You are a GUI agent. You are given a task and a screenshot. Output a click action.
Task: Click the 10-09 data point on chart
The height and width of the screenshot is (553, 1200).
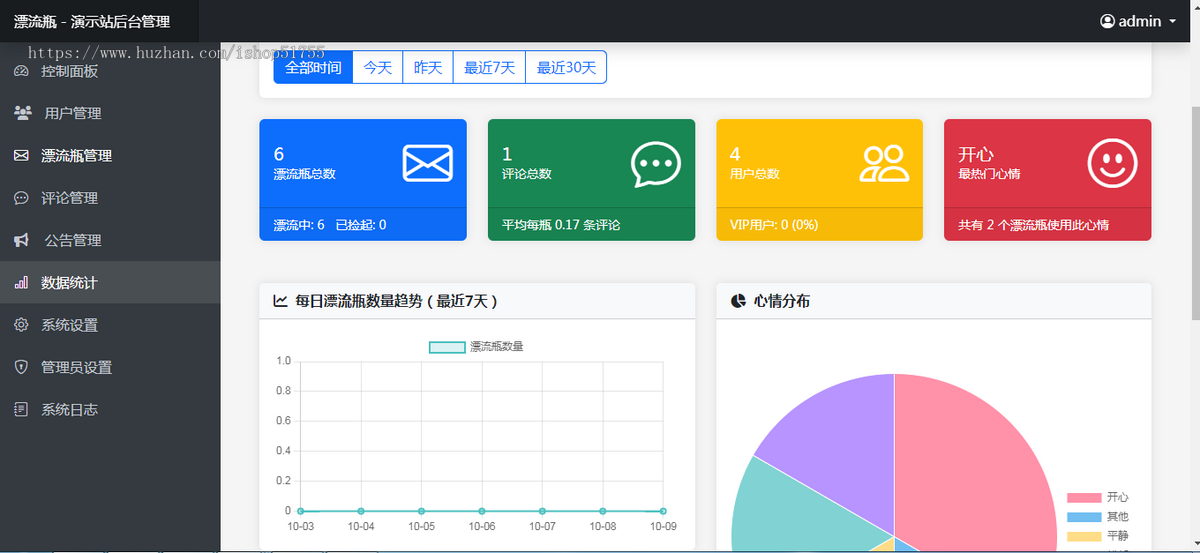[663, 511]
